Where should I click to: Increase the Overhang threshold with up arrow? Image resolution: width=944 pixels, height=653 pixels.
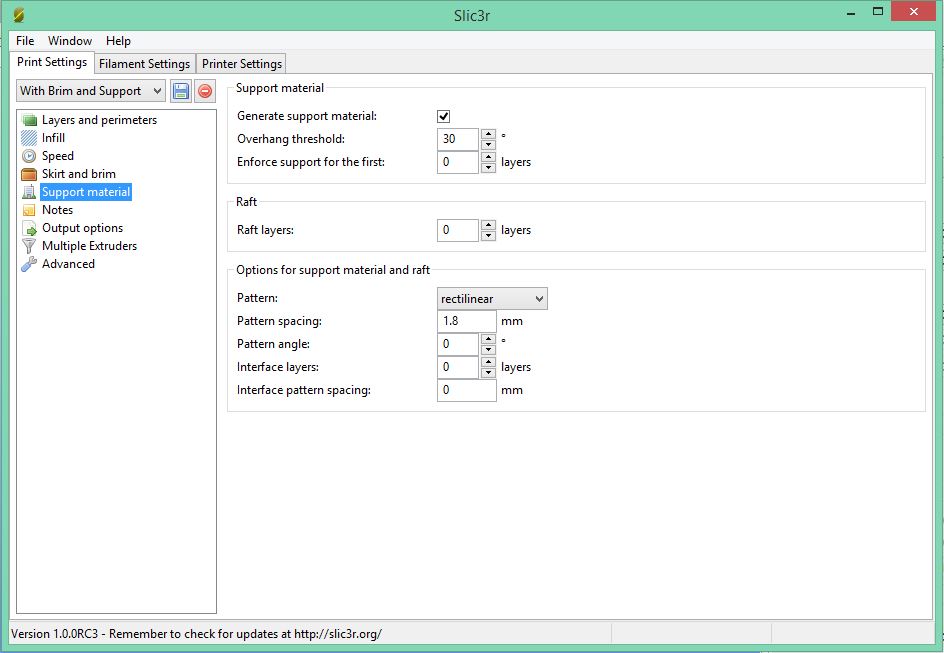click(488, 134)
